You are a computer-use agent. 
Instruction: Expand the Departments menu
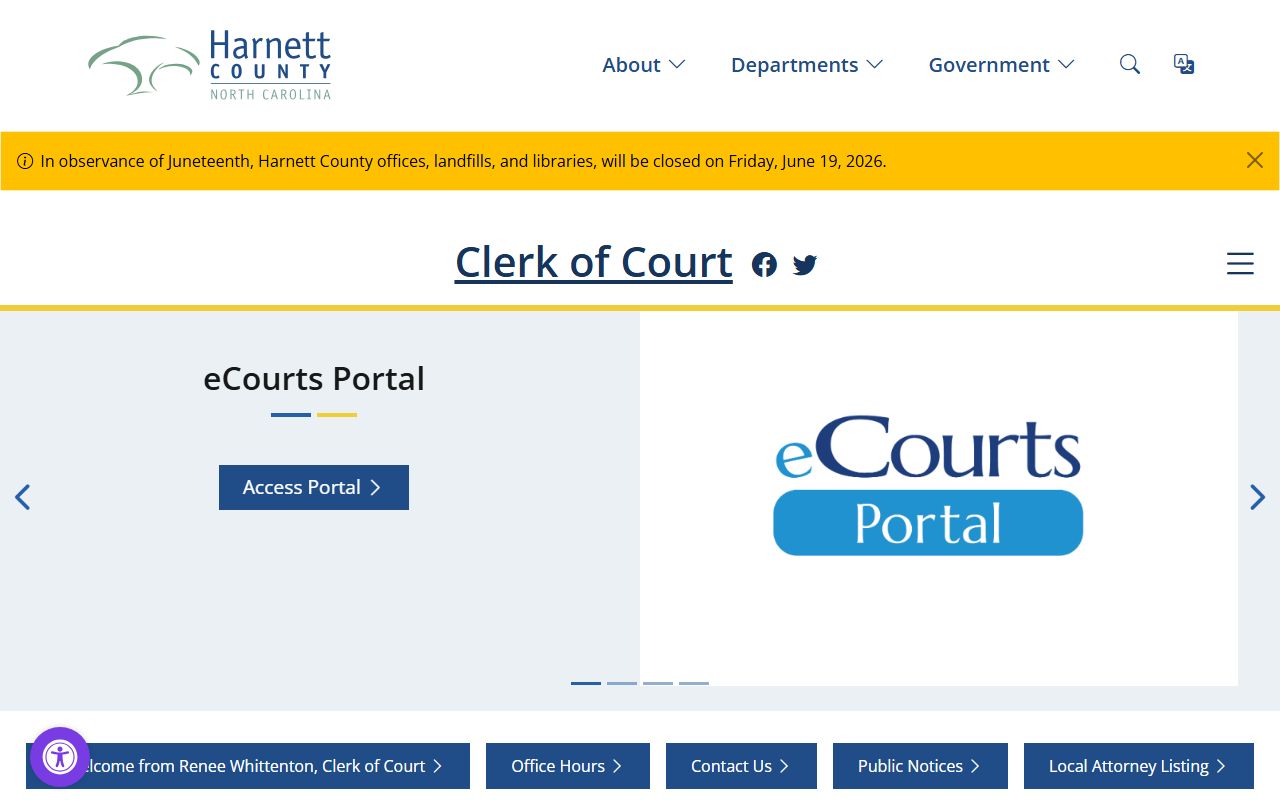[x=807, y=65]
